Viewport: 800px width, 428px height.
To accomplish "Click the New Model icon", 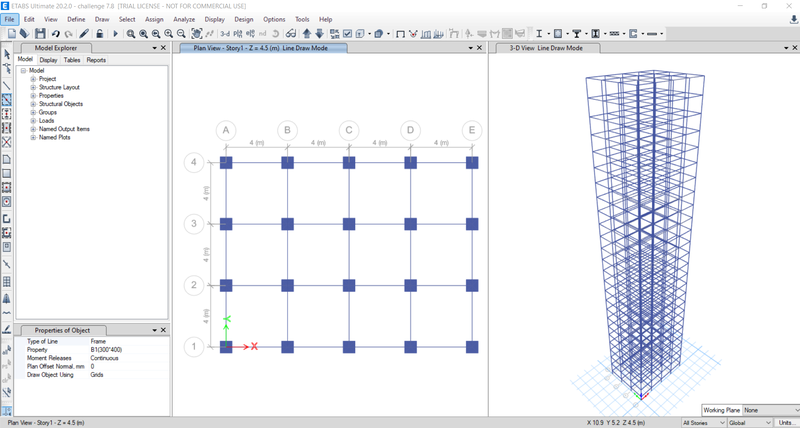I will click(12, 34).
